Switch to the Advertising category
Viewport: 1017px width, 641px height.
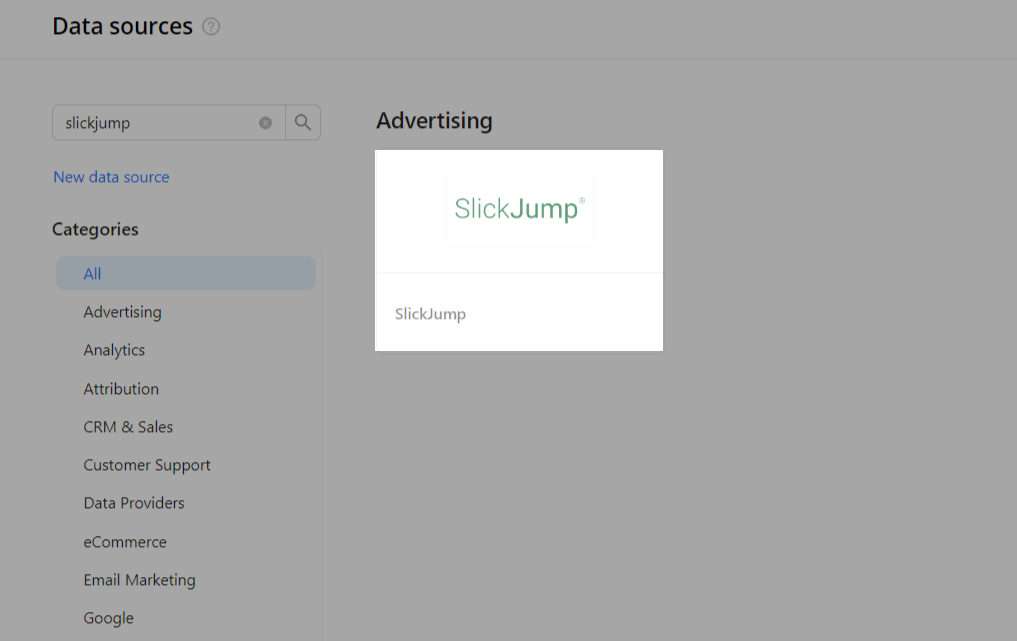[122, 312]
